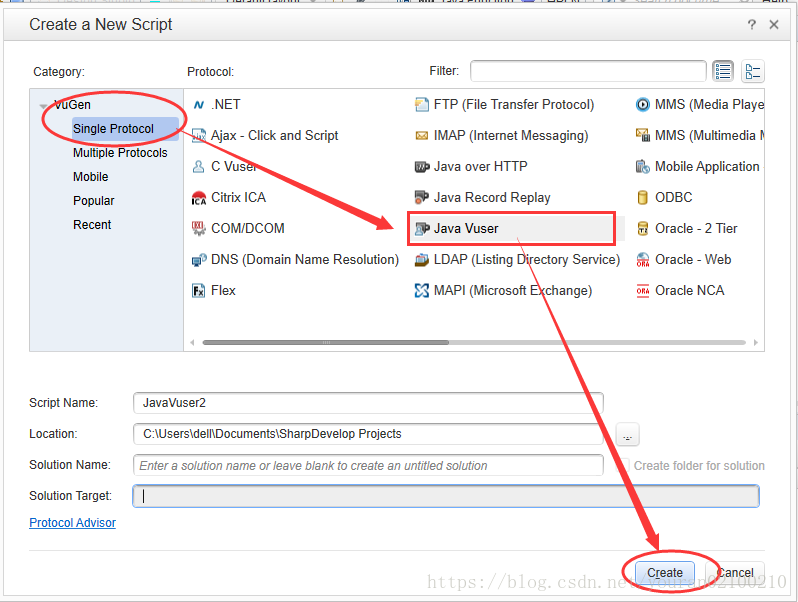Select the Oracle NCA protocol
Image resolution: width=798 pixels, height=602 pixels.
click(x=680, y=291)
